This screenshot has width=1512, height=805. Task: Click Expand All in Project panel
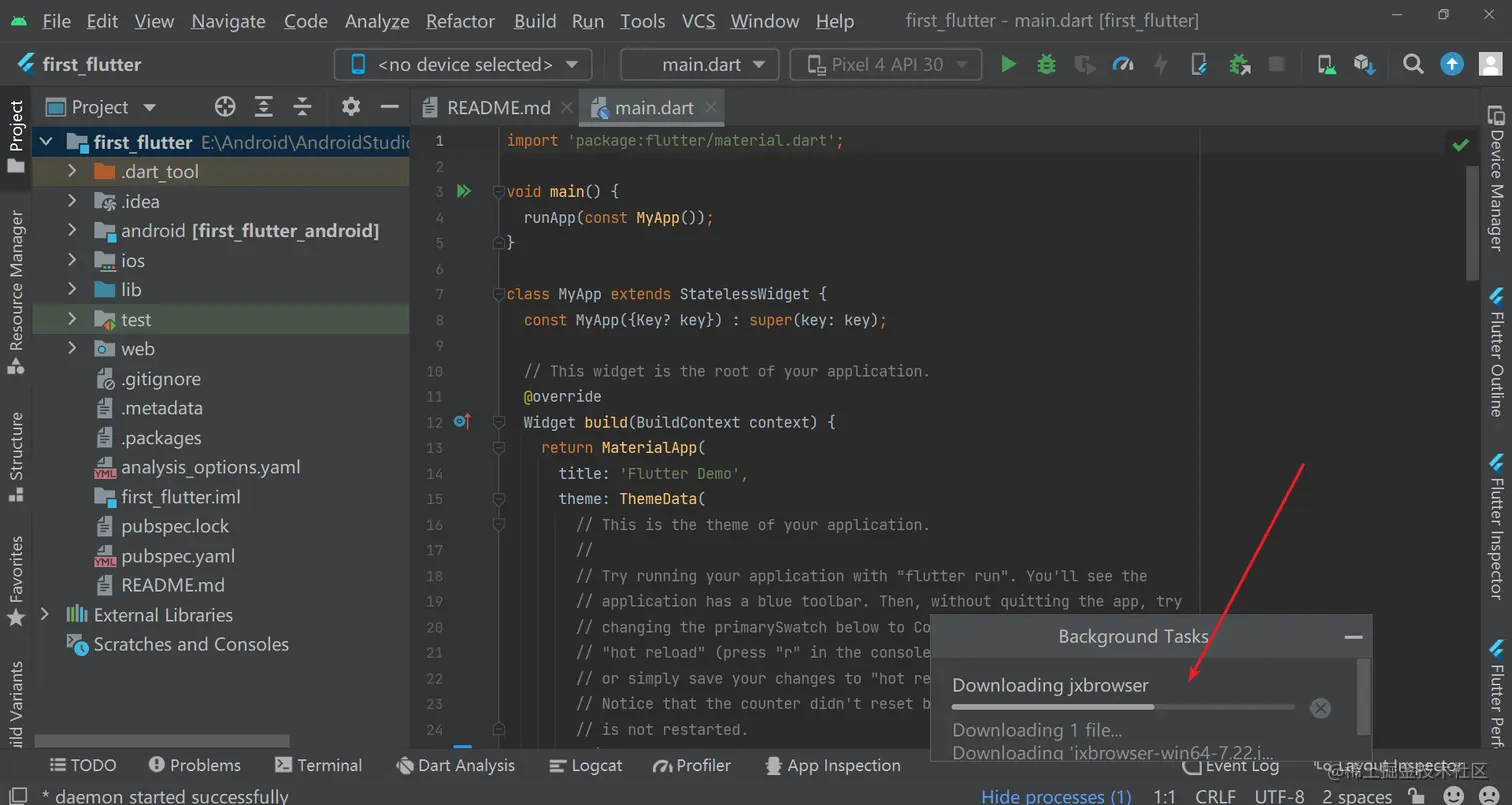263,107
